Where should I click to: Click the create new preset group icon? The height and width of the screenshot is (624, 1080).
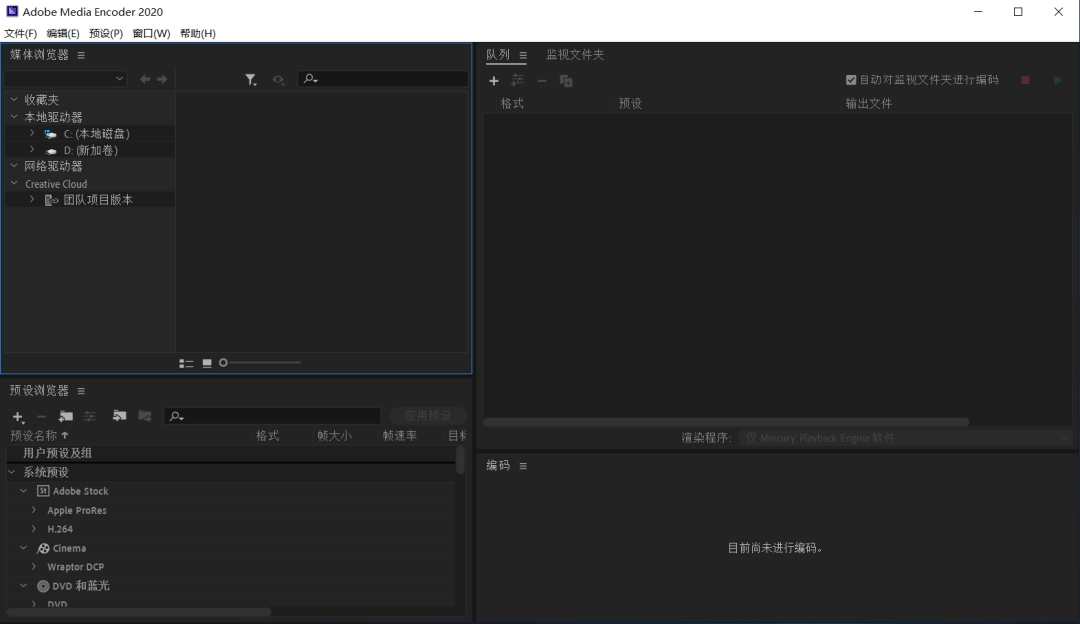click(x=66, y=416)
